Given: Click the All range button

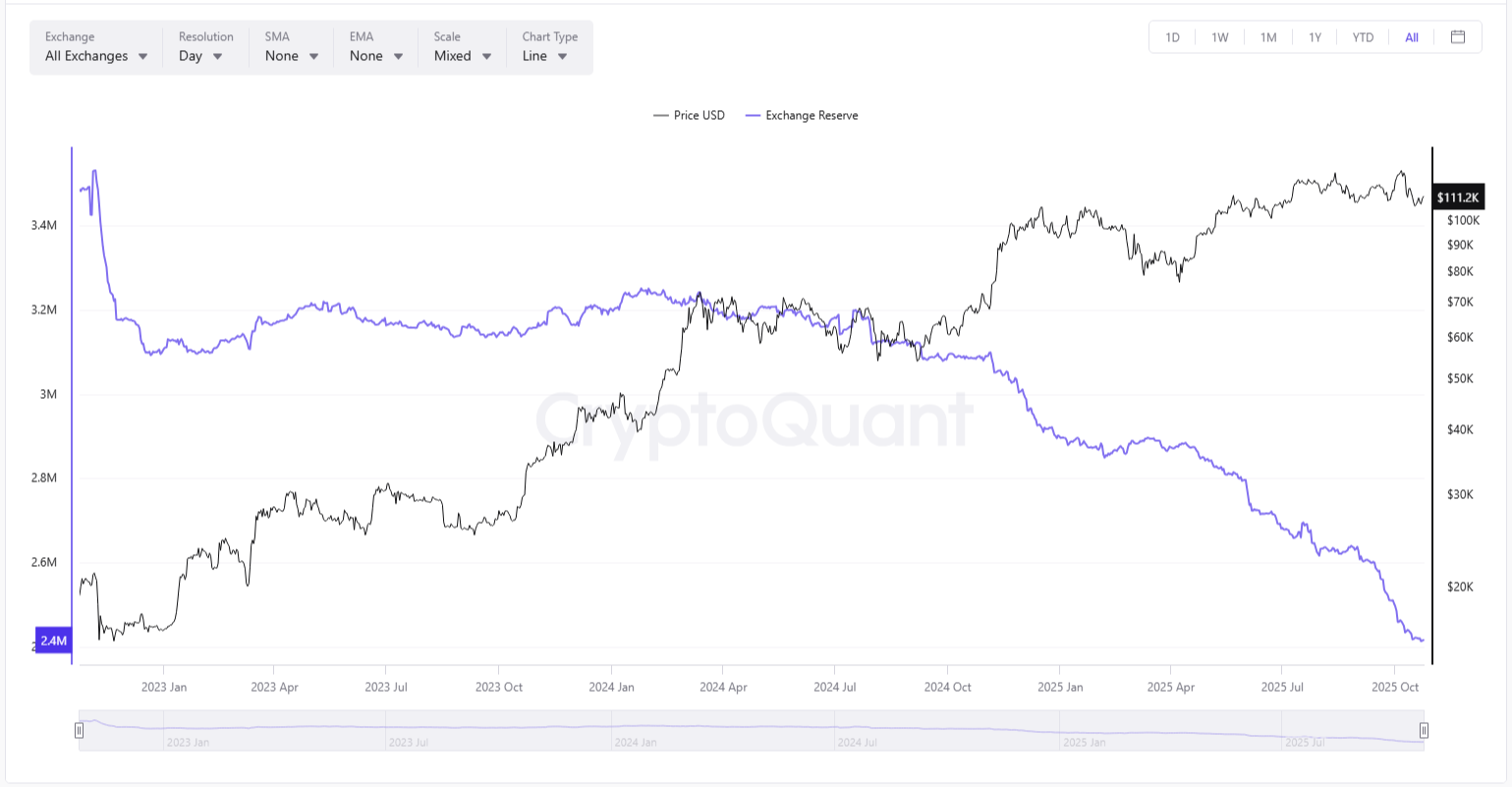Looking at the screenshot, I should [x=1412, y=36].
